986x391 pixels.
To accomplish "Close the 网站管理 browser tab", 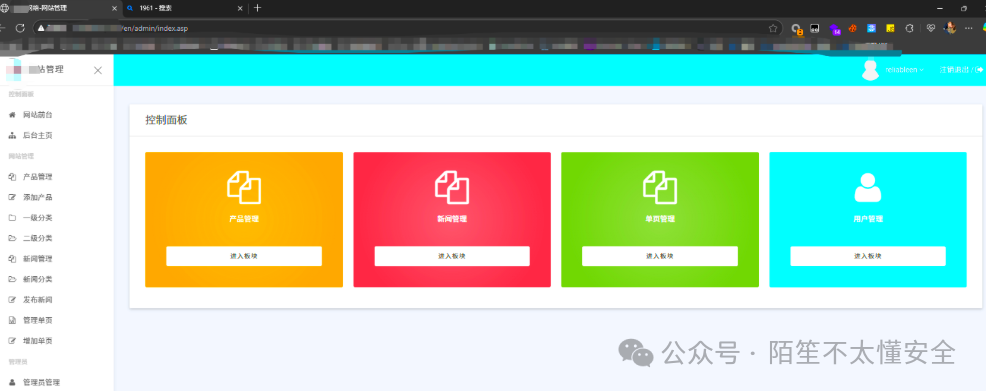I will tap(114, 8).
